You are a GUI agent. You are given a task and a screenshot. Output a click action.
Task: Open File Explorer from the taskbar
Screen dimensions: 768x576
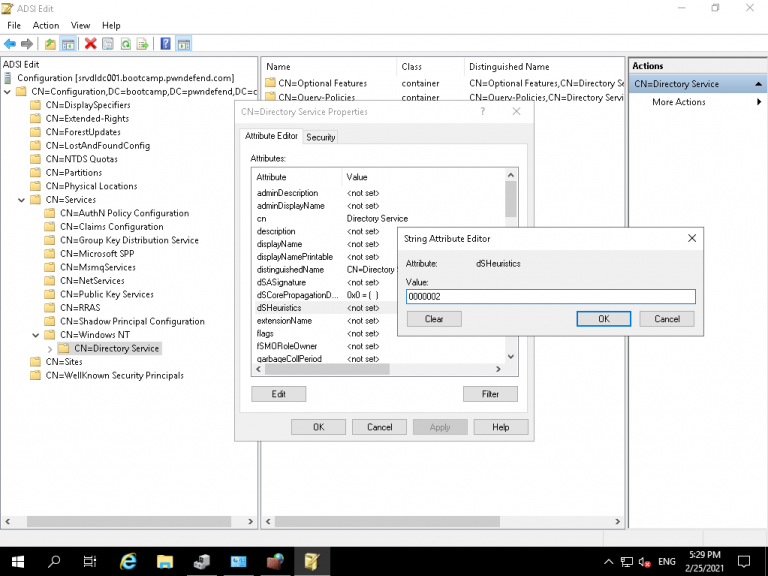click(165, 561)
